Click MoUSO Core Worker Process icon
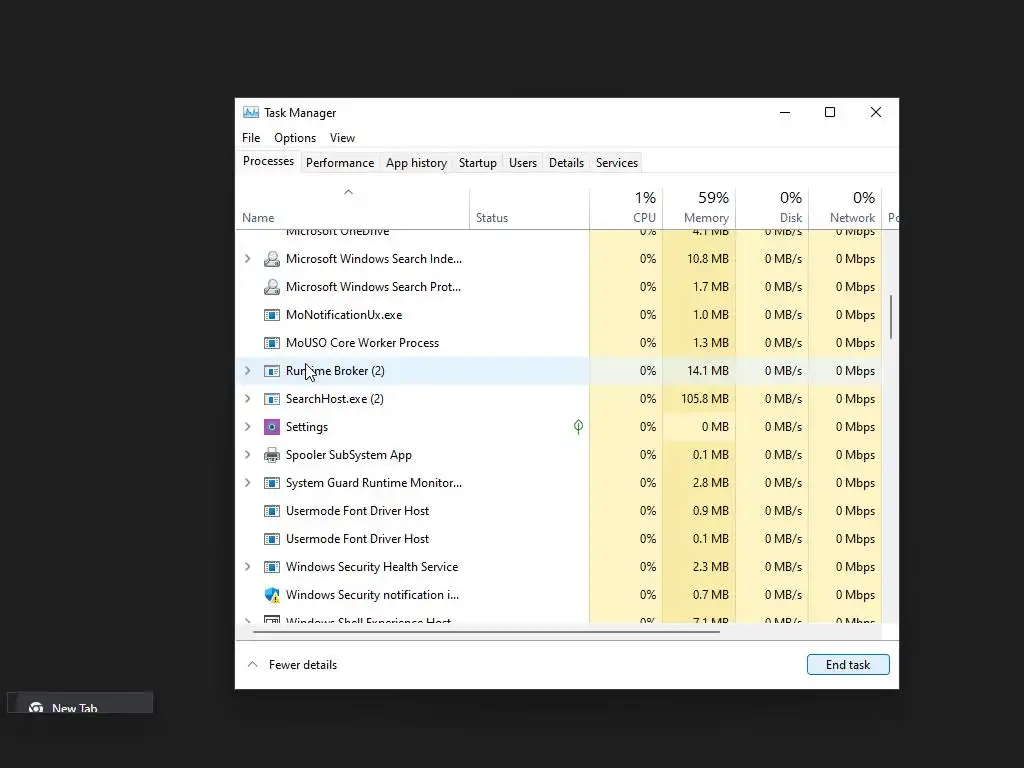The width and height of the screenshot is (1024, 768). pos(272,343)
